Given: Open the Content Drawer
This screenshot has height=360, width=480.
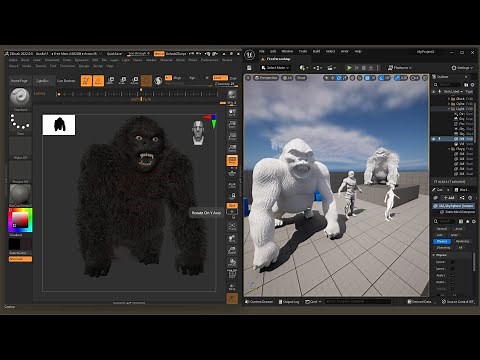Looking at the screenshot, I should (259, 301).
